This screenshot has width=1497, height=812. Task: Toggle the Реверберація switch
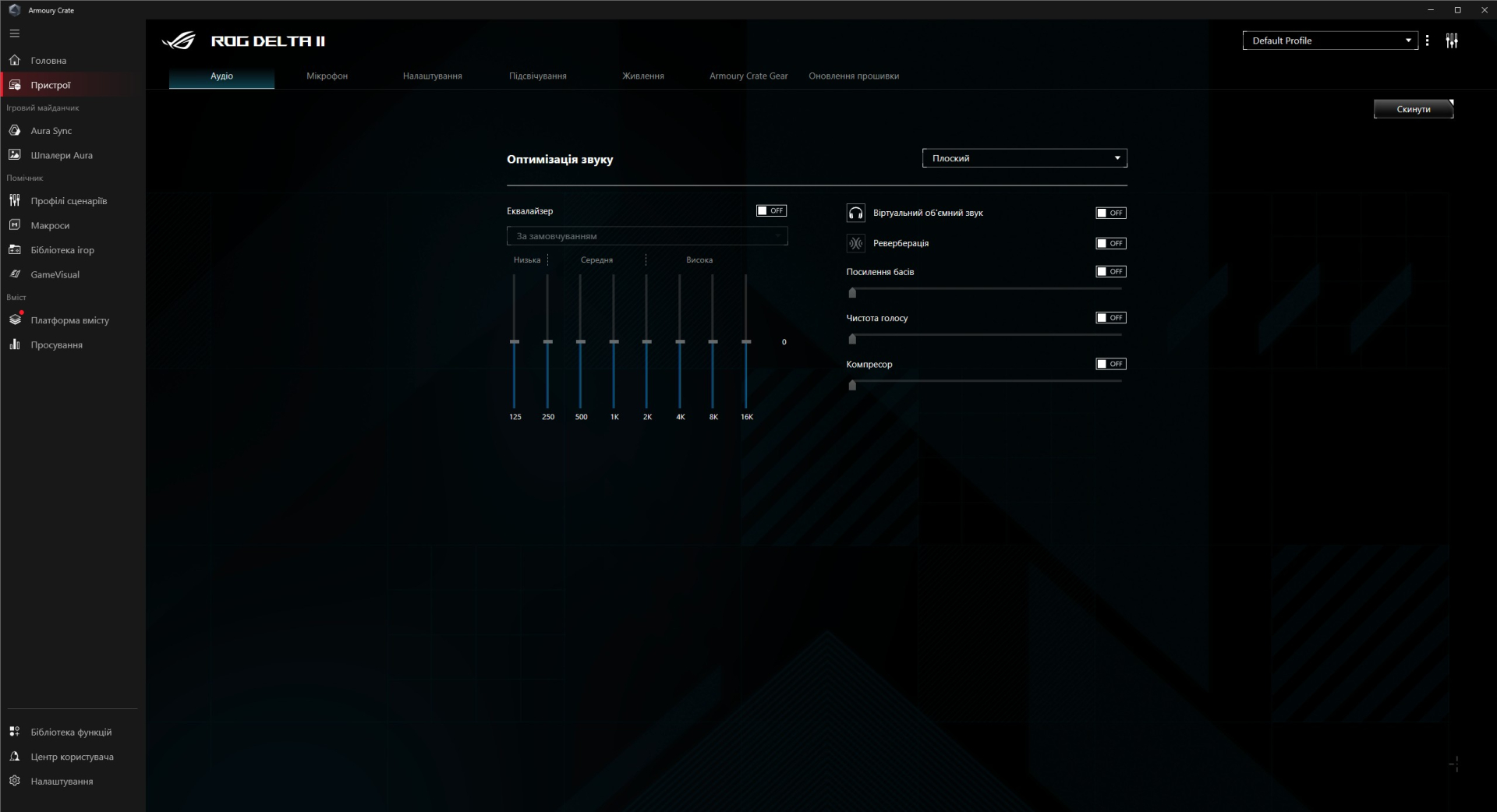click(x=1111, y=243)
